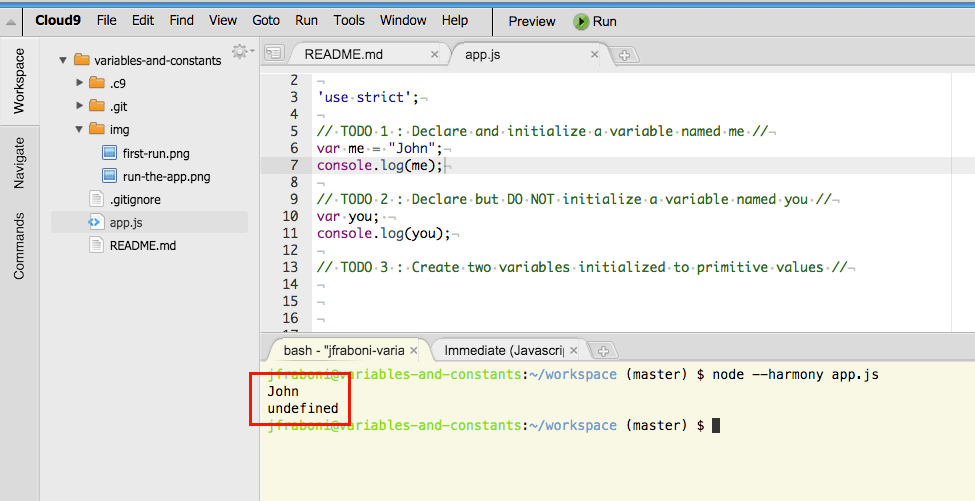Click the TODO 2 comment line
975x501 pixels.
click(x=574, y=199)
